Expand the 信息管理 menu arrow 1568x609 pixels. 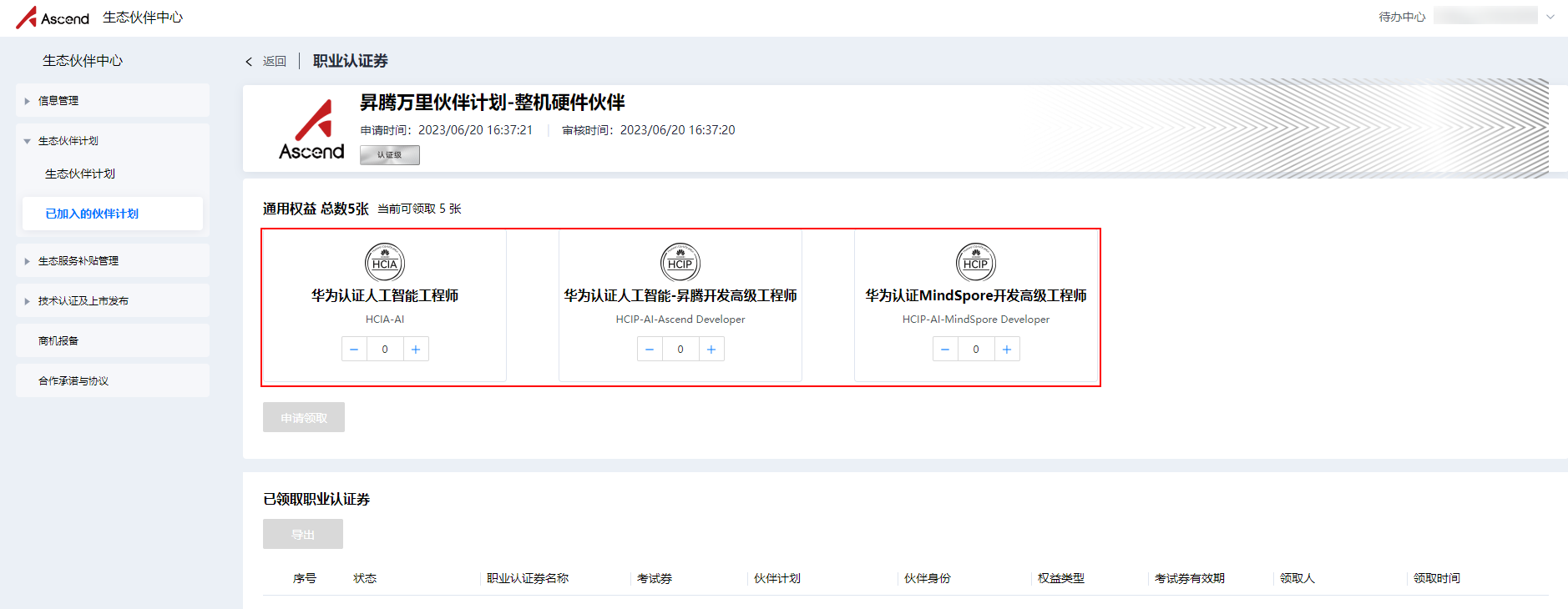[27, 101]
